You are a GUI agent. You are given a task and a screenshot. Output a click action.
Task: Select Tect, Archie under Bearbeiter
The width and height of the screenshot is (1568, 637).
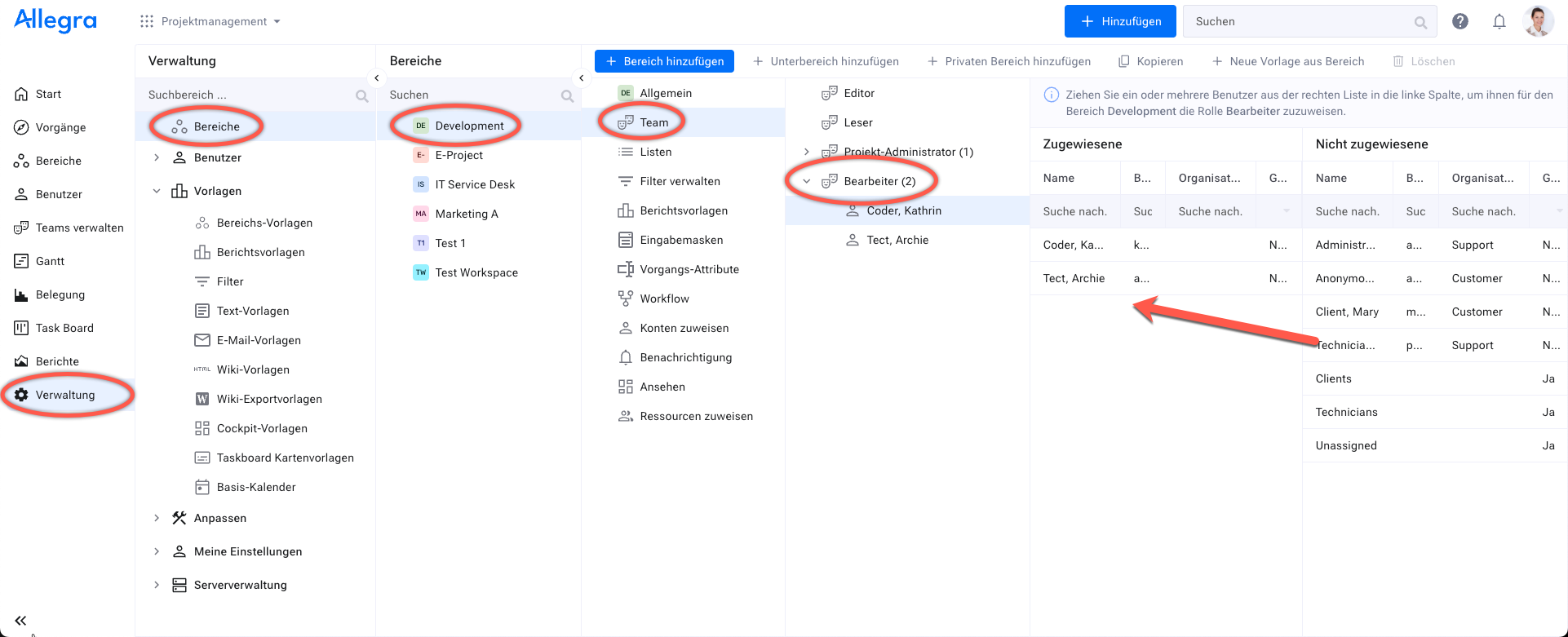(897, 240)
